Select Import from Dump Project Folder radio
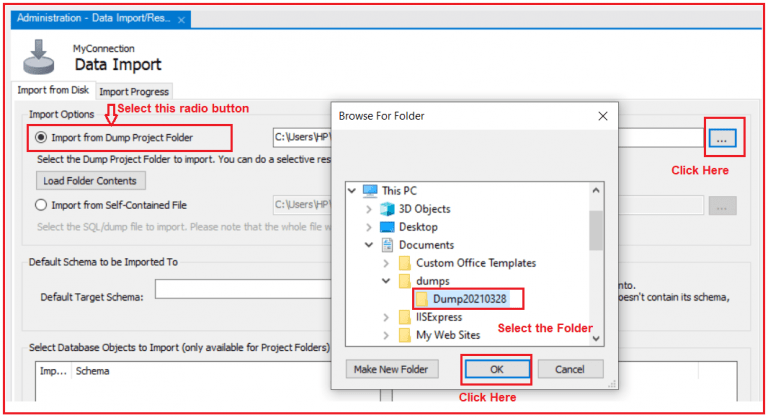 coord(41,137)
